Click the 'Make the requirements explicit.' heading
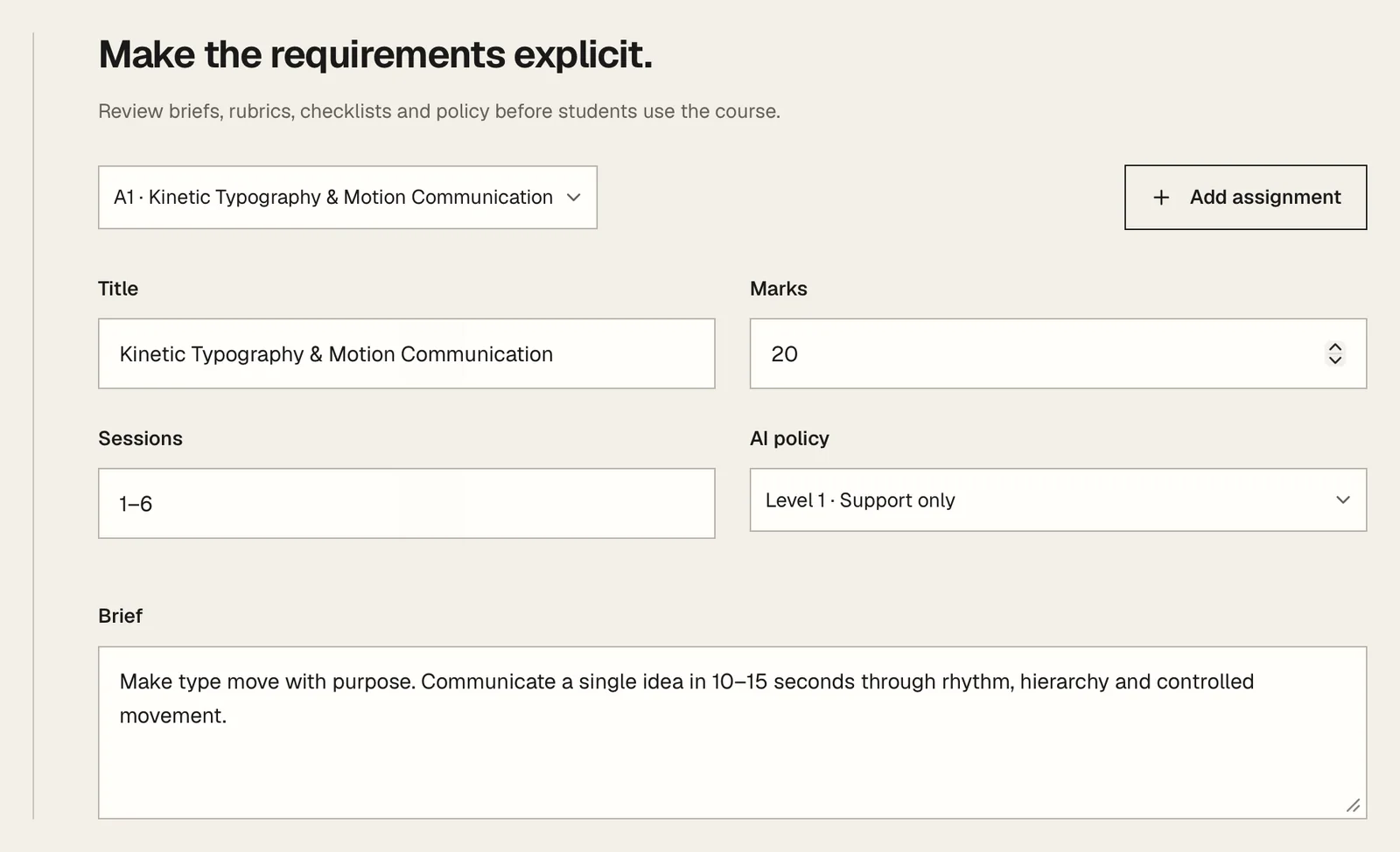1400x852 pixels. coord(375,54)
